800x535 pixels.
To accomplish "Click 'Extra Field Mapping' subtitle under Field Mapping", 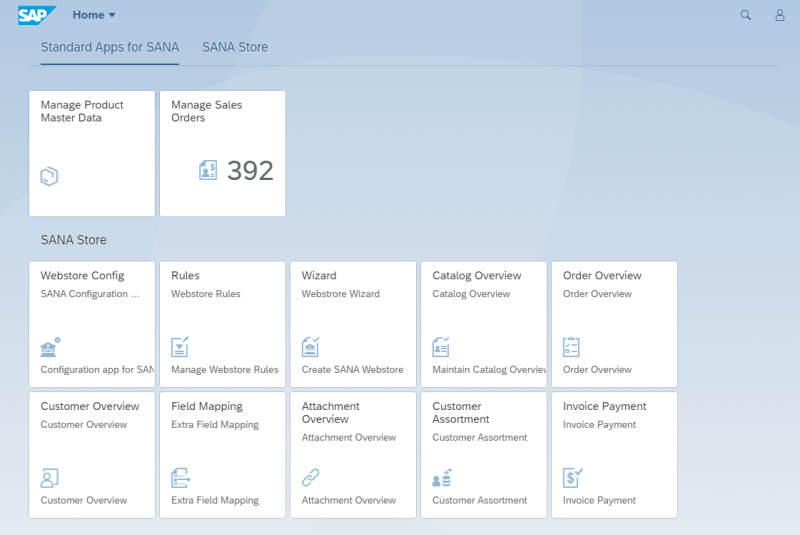I will (x=215, y=425).
